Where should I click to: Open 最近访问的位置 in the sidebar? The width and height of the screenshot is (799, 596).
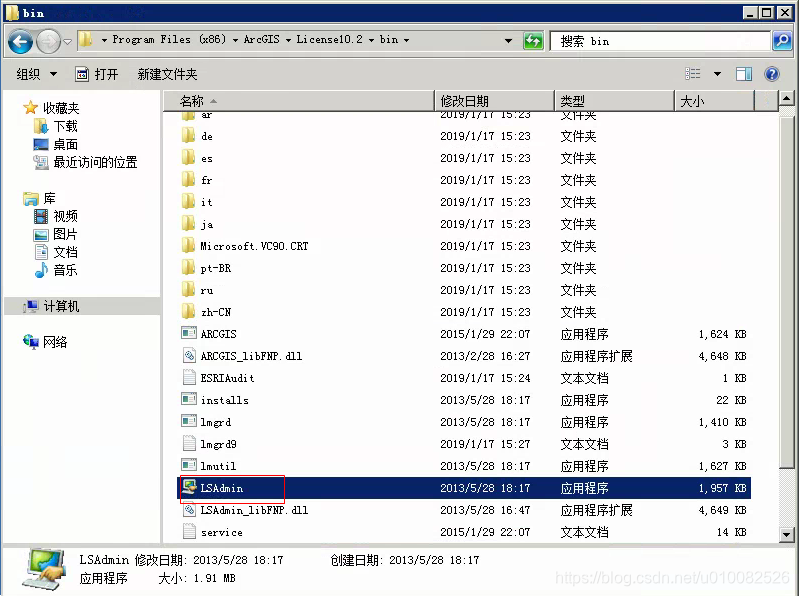point(85,162)
